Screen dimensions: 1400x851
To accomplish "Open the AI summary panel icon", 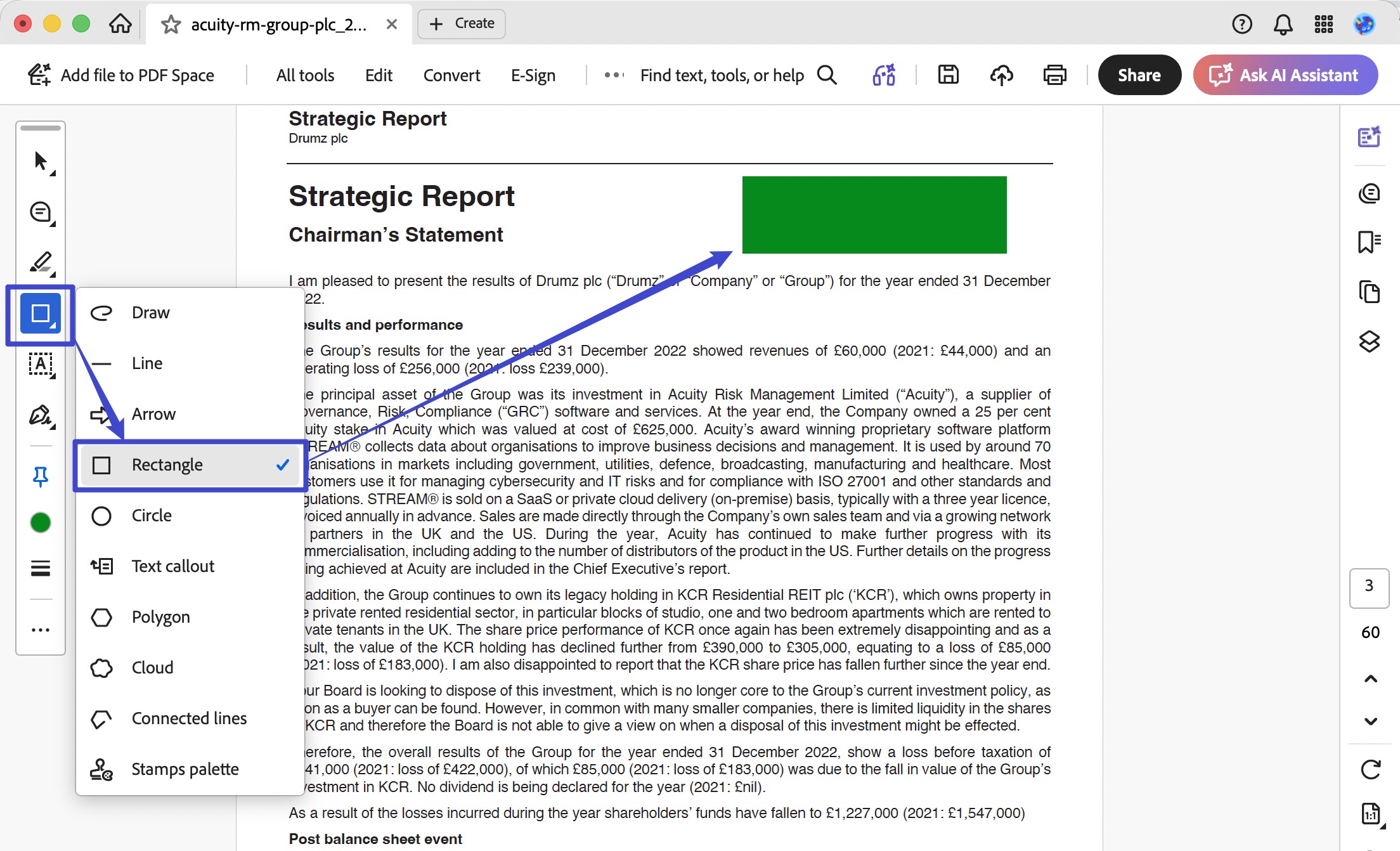I will coord(1370,136).
